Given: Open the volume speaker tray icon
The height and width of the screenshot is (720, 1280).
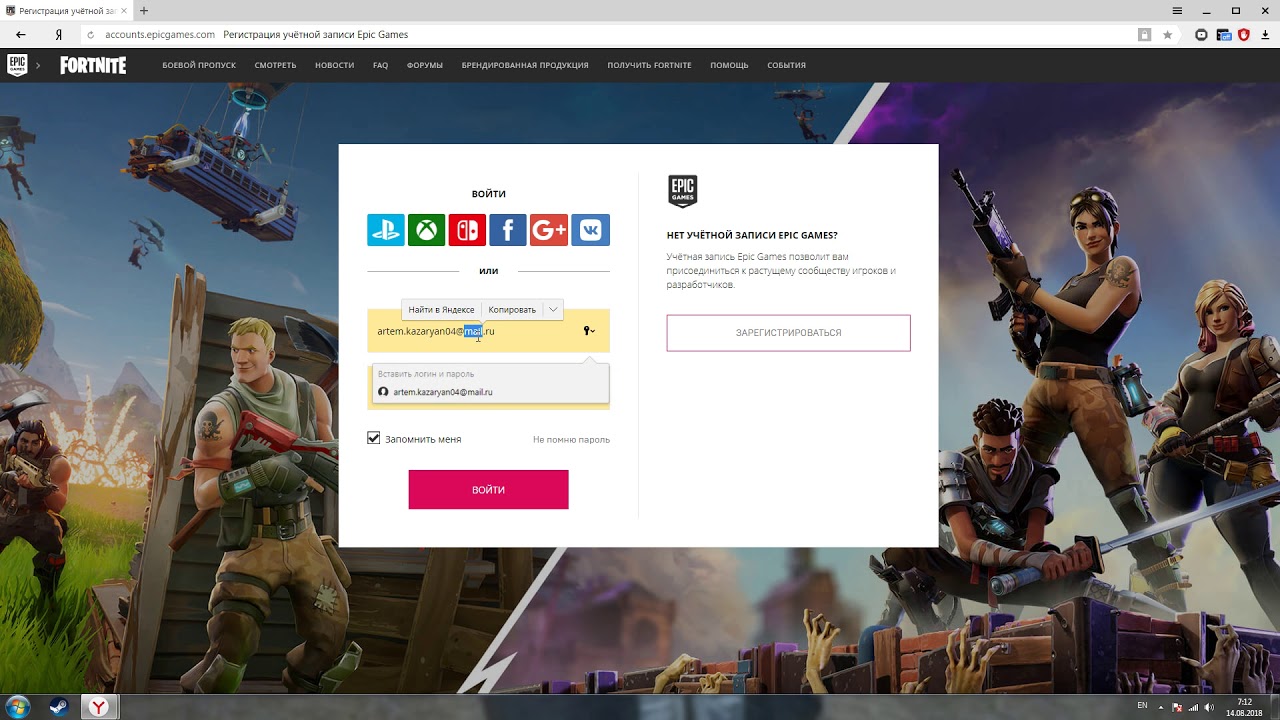Looking at the screenshot, I should coord(1209,707).
